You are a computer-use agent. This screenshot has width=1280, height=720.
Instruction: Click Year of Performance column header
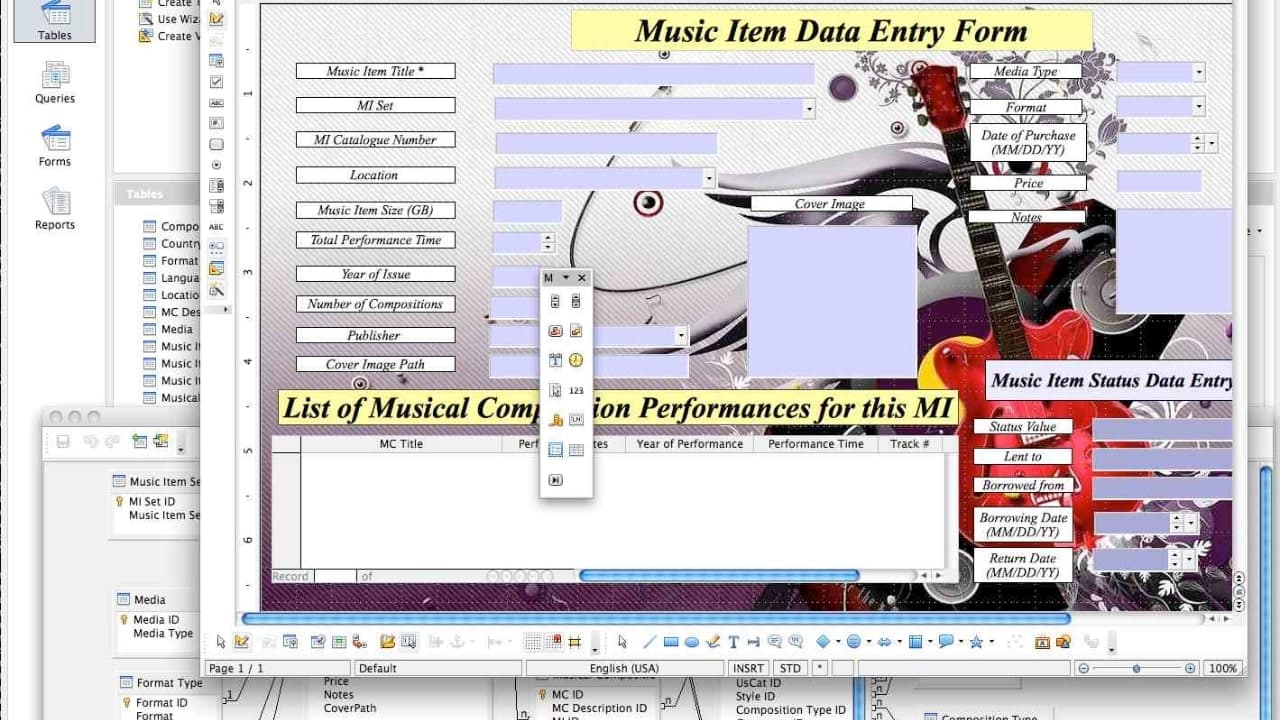tap(689, 444)
